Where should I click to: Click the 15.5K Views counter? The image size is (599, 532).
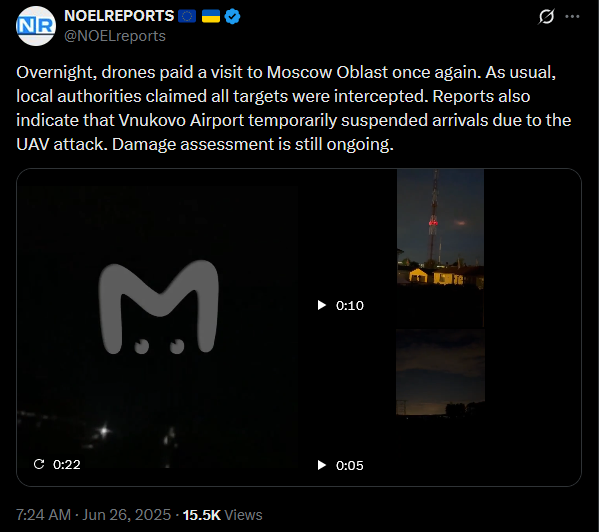pos(222,515)
